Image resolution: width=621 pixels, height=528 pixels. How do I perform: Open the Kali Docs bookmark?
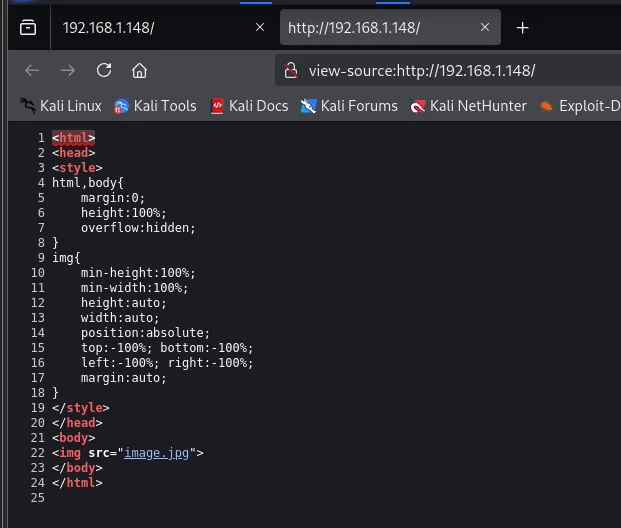(x=249, y=106)
